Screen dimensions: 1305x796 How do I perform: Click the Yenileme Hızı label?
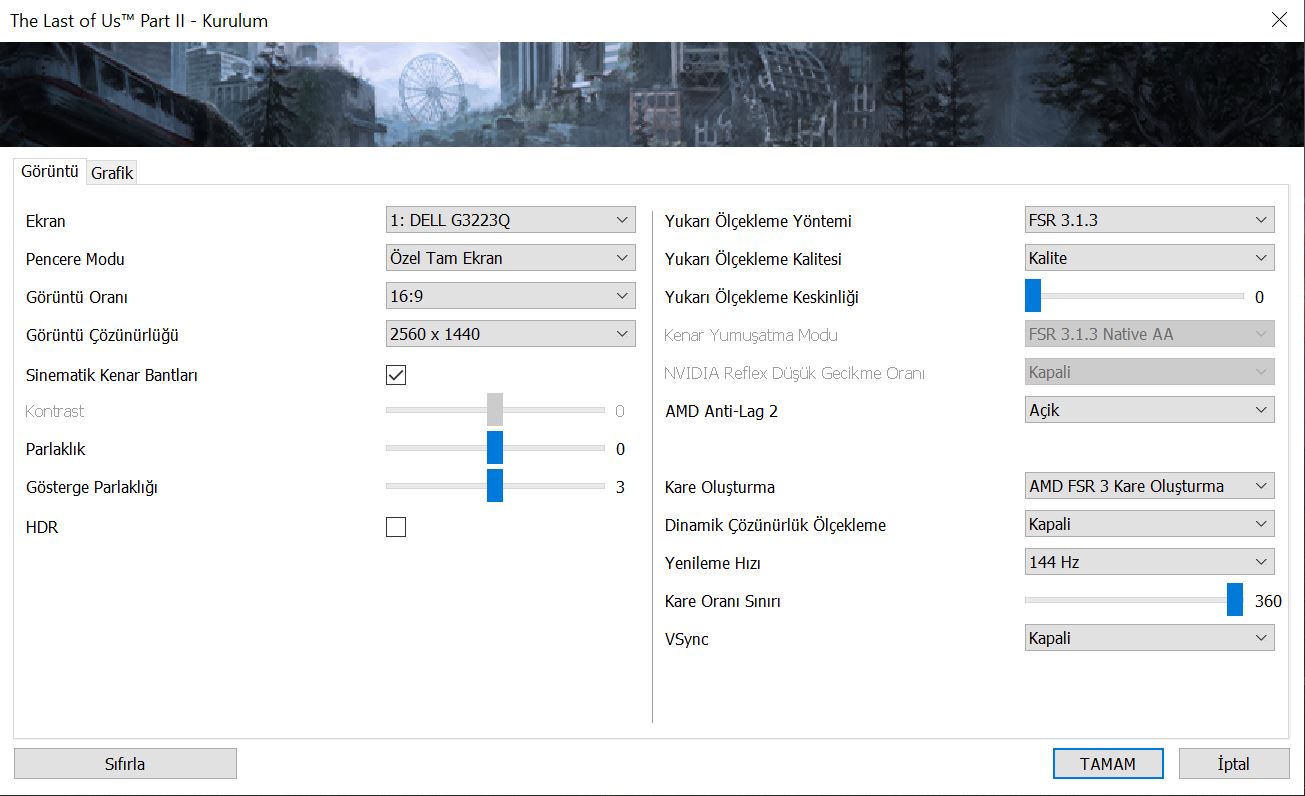tap(713, 564)
